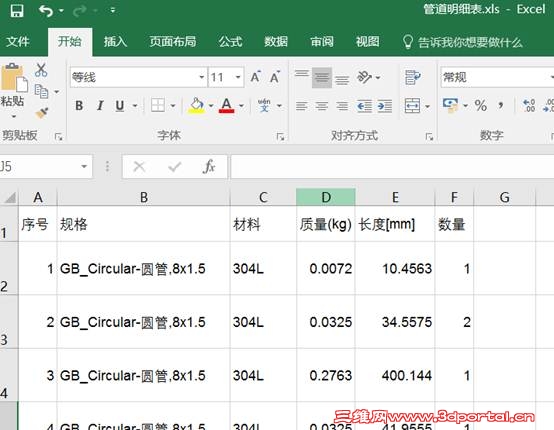Toggle underline formatting
The height and width of the screenshot is (430, 554).
(120, 105)
